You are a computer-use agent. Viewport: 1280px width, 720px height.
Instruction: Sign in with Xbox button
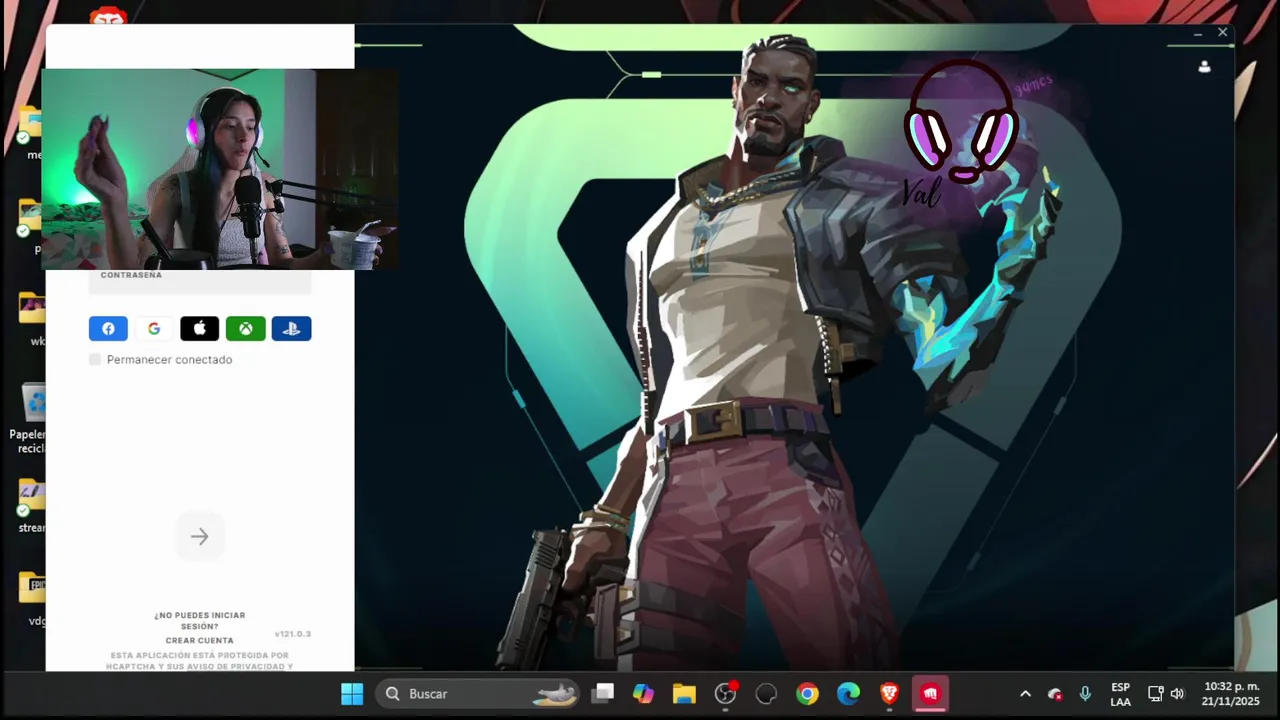pos(245,329)
